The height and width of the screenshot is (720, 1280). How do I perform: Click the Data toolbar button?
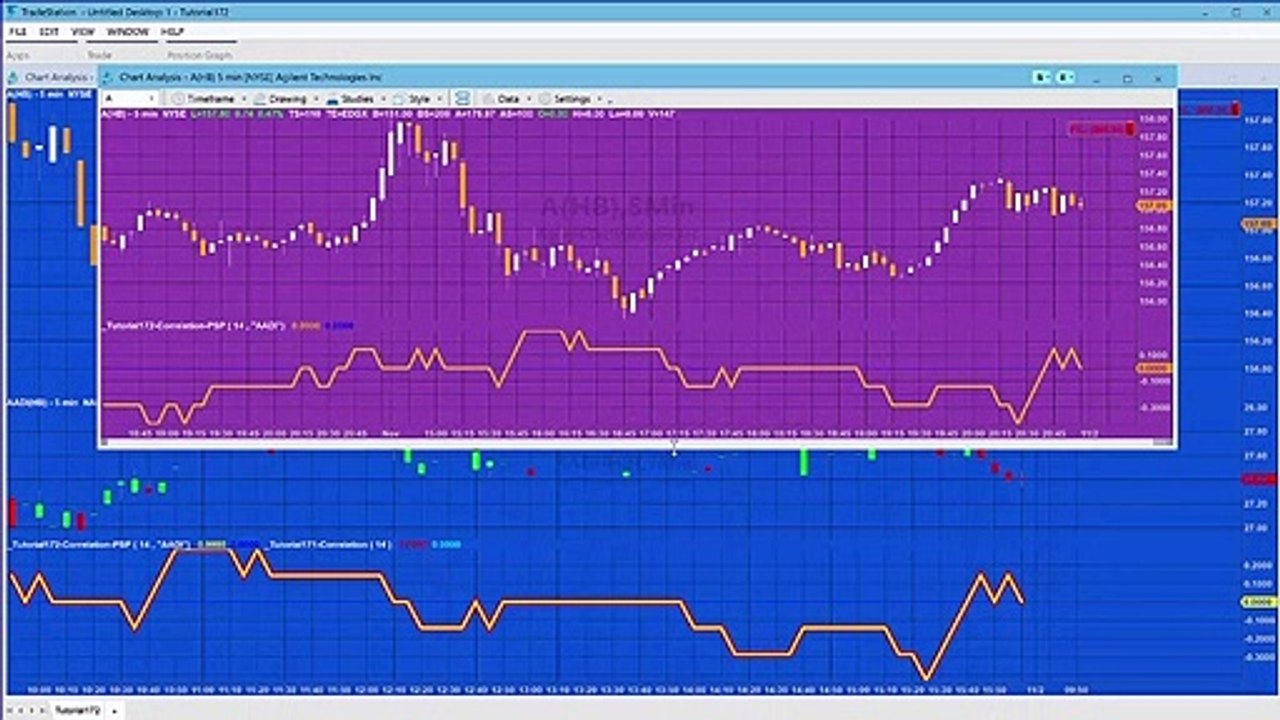(507, 99)
